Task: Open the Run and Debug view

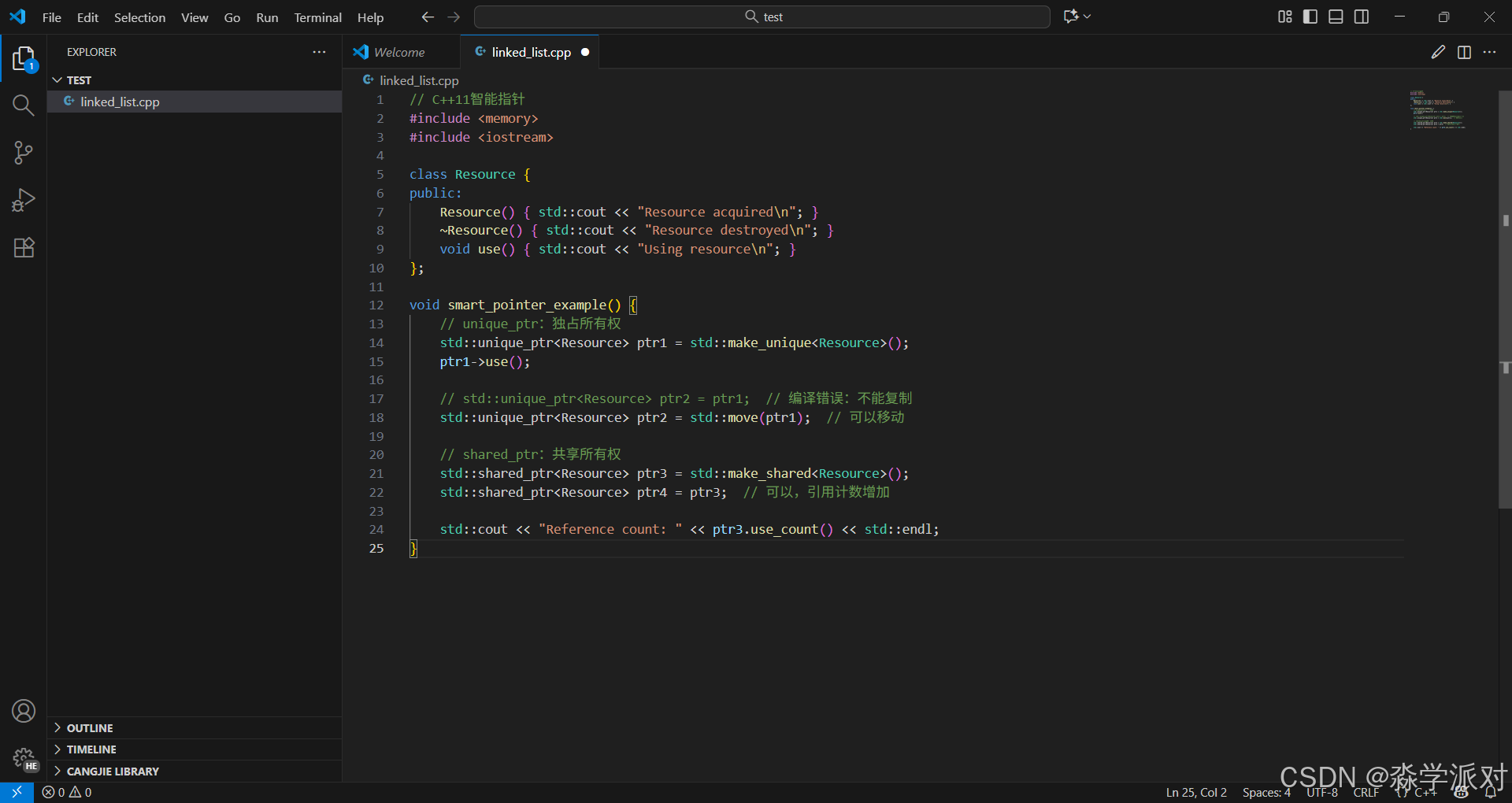Action: pyautogui.click(x=24, y=200)
